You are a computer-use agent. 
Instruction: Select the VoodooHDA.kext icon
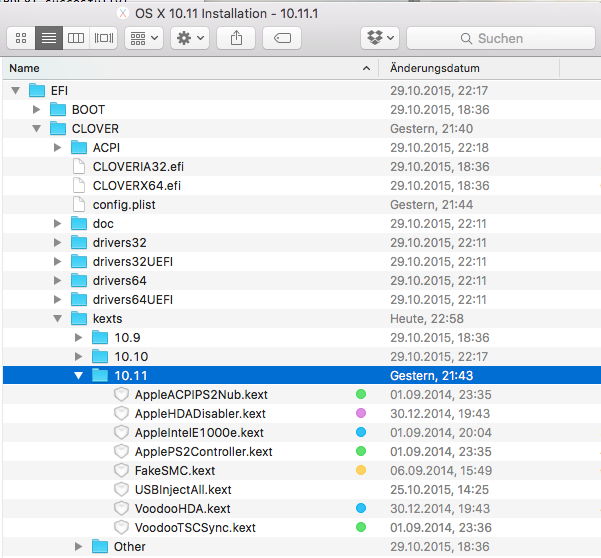pyautogui.click(x=122, y=509)
